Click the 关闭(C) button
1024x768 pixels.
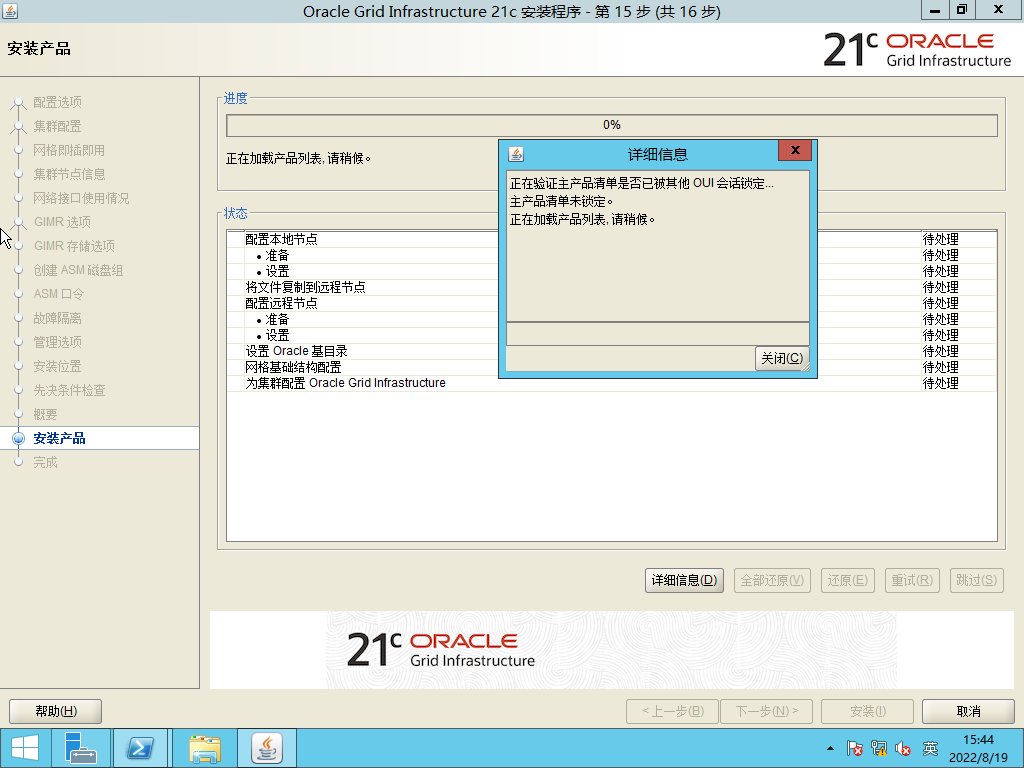pyautogui.click(x=782, y=358)
